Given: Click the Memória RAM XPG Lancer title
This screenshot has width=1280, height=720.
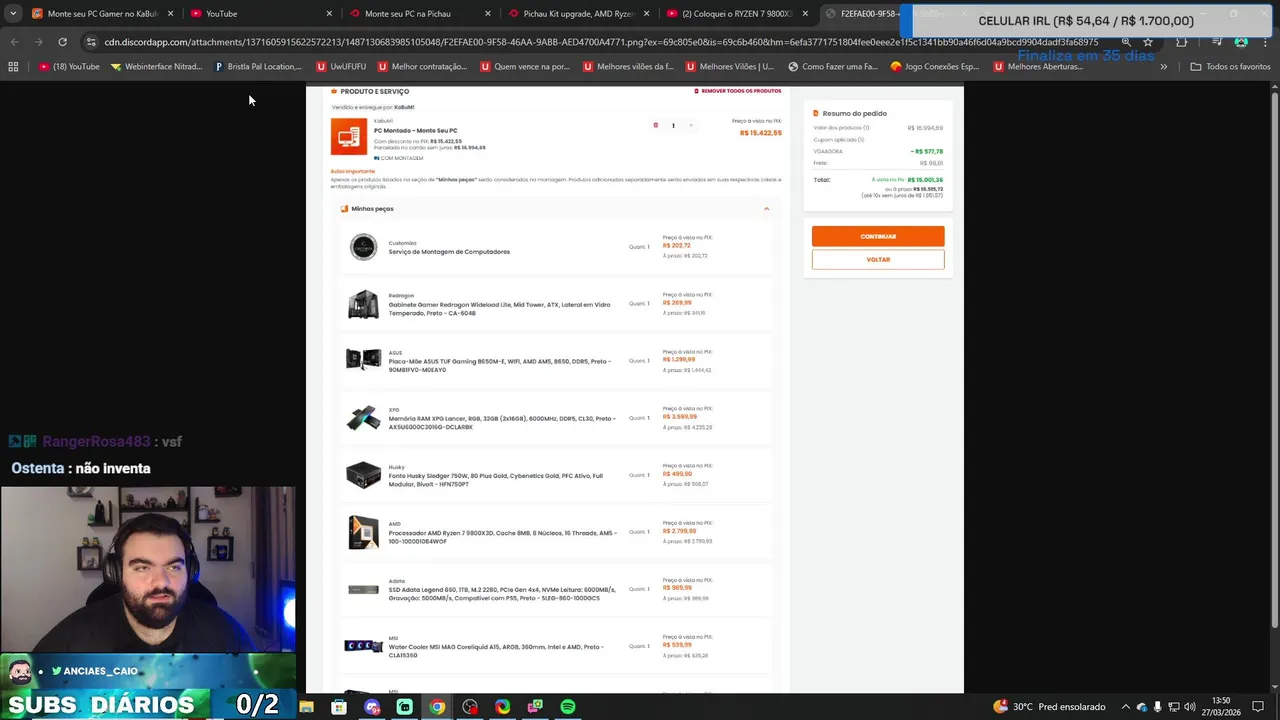Looking at the screenshot, I should [x=502, y=423].
